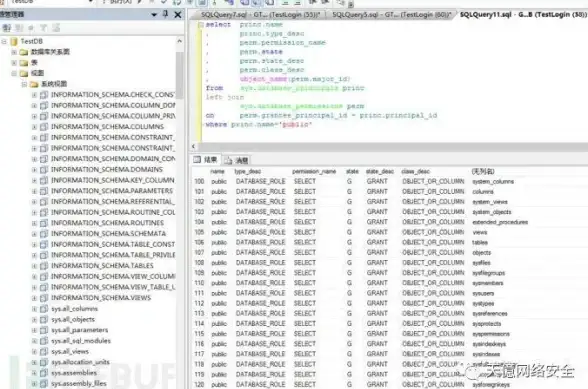Click type_desc column header in results
The height and width of the screenshot is (389, 588).
[248, 171]
